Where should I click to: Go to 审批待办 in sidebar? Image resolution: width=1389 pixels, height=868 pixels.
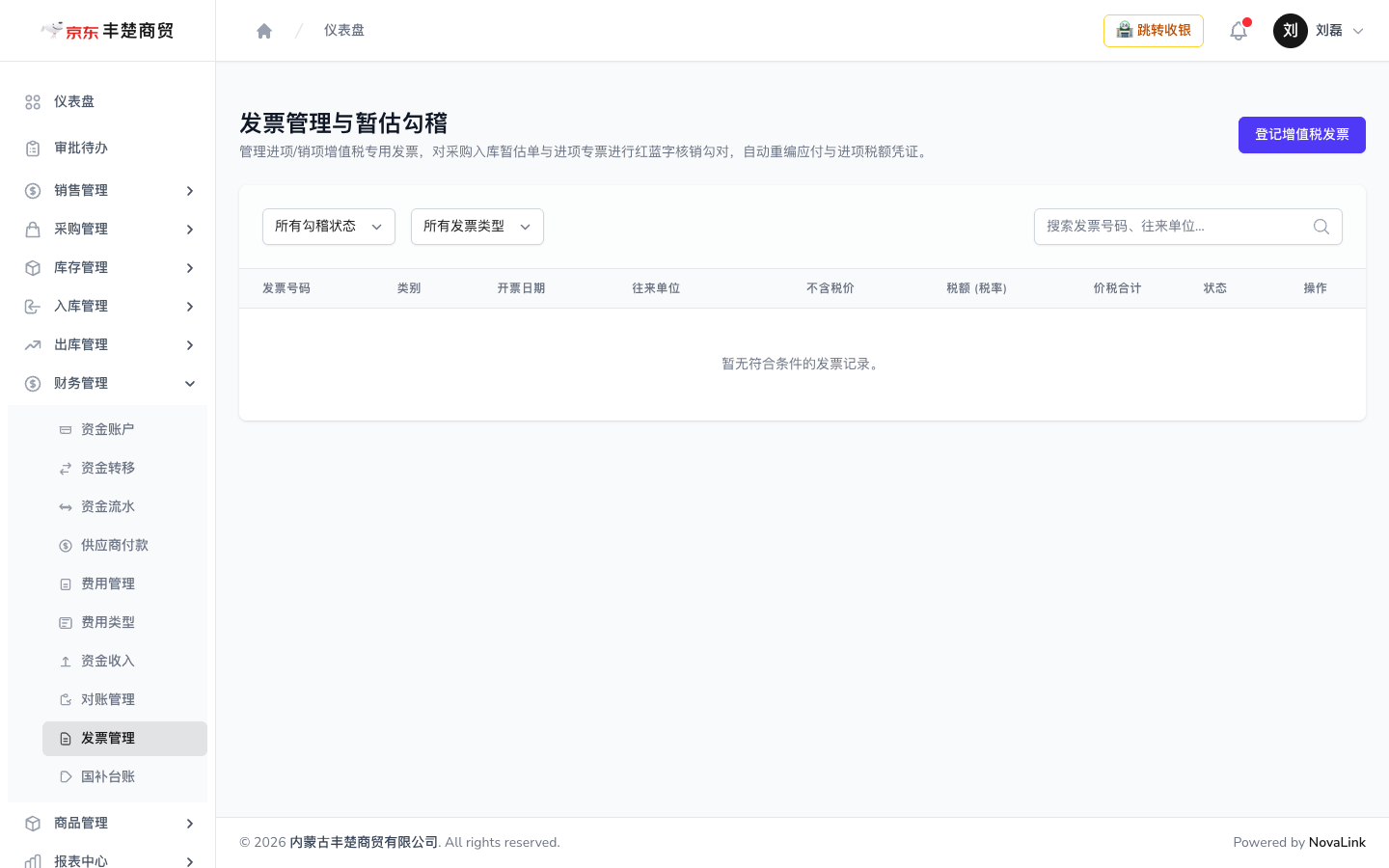coord(107,149)
